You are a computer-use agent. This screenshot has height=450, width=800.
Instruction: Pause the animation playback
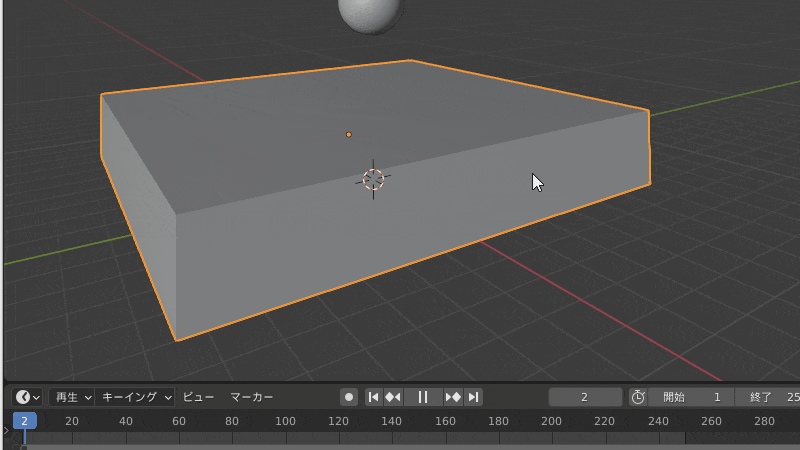(423, 397)
